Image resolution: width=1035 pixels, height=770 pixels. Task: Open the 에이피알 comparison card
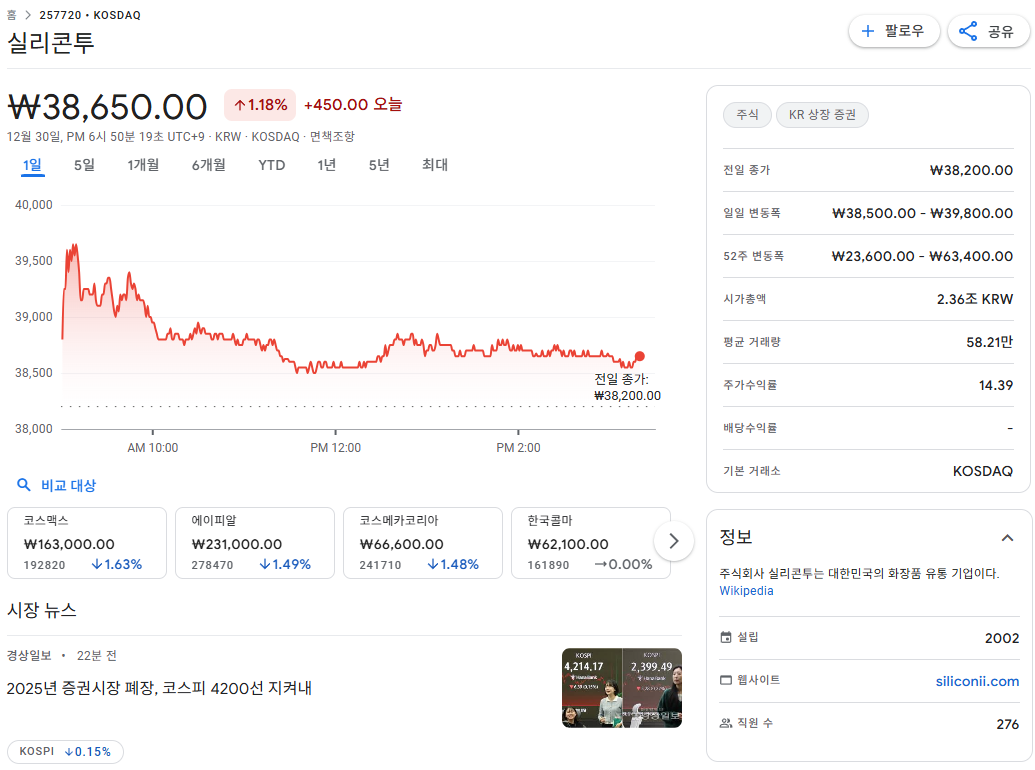pos(255,543)
